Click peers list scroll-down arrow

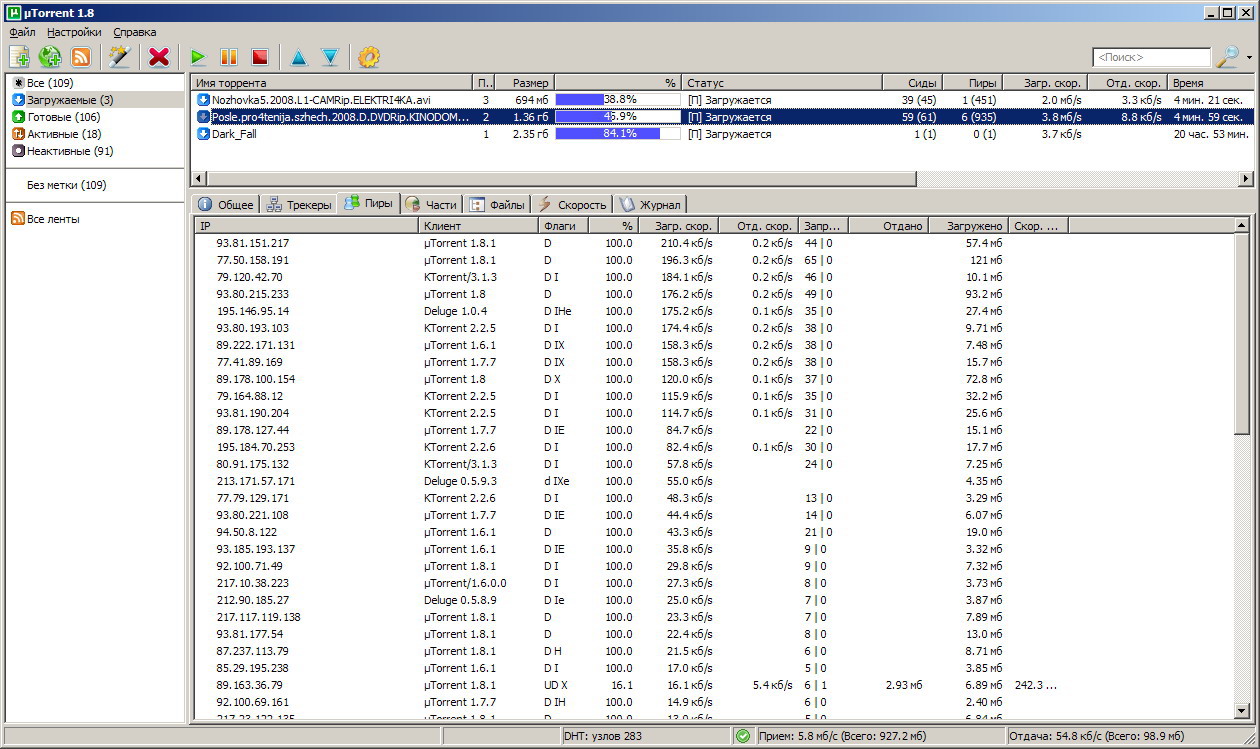tap(1242, 711)
